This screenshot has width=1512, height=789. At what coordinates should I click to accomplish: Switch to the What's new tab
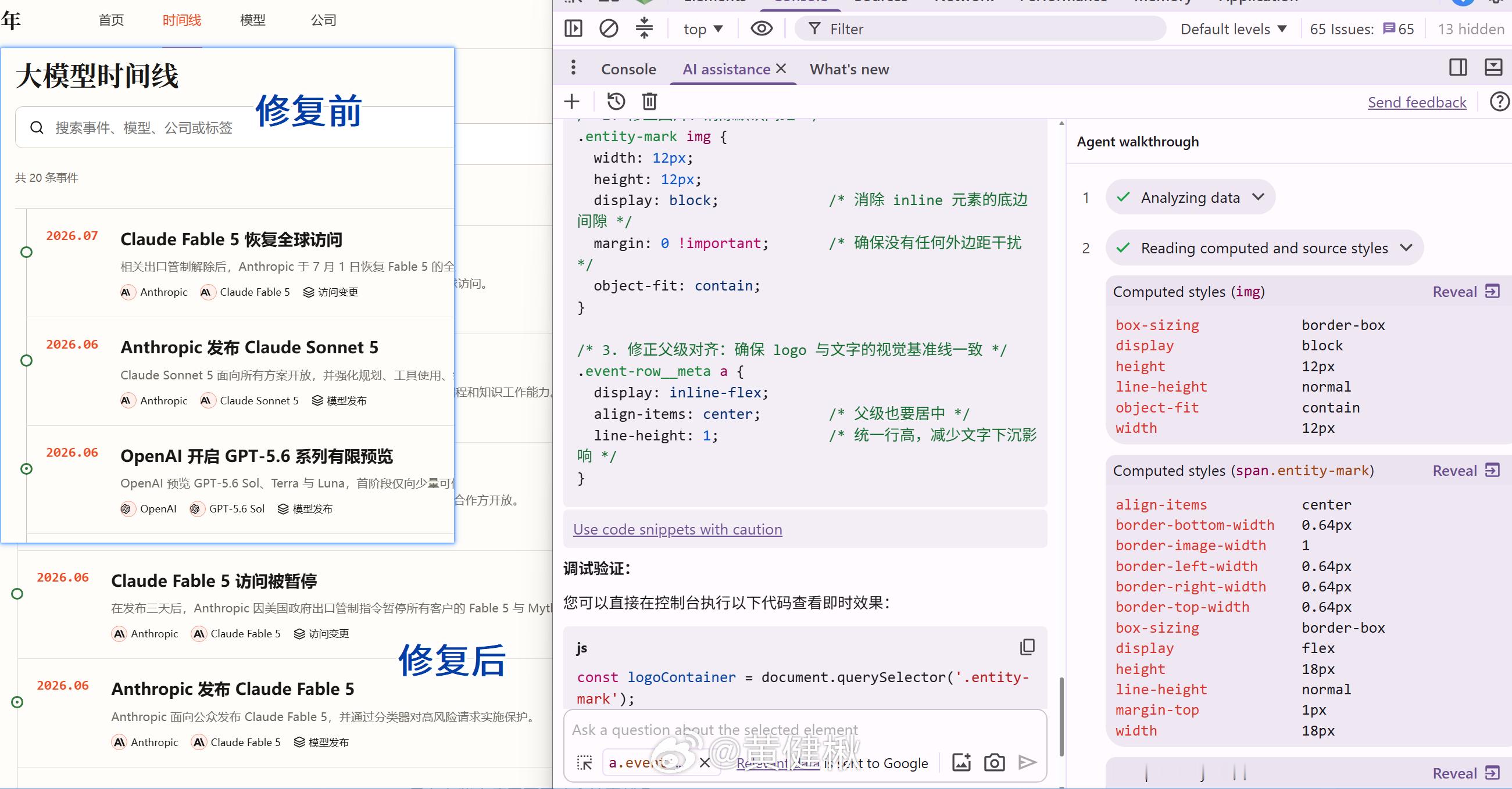coord(849,69)
